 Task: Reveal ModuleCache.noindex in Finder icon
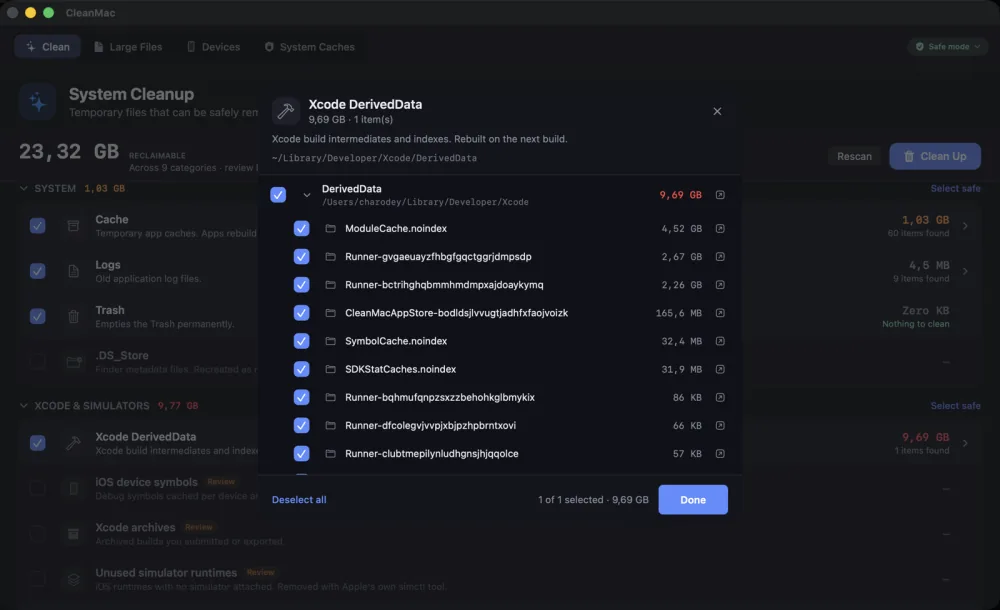720,228
